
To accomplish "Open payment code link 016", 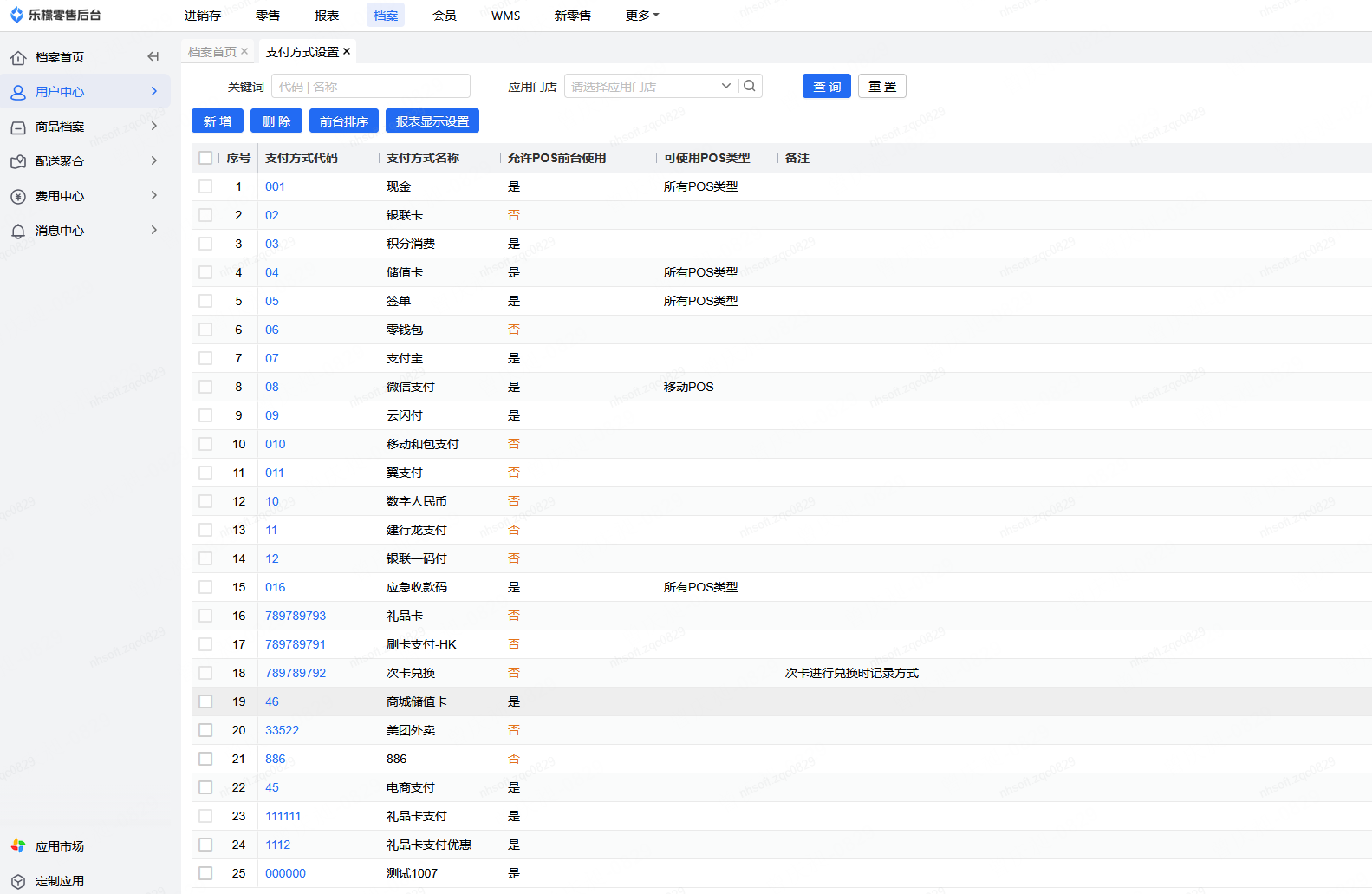I will pyautogui.click(x=275, y=587).
